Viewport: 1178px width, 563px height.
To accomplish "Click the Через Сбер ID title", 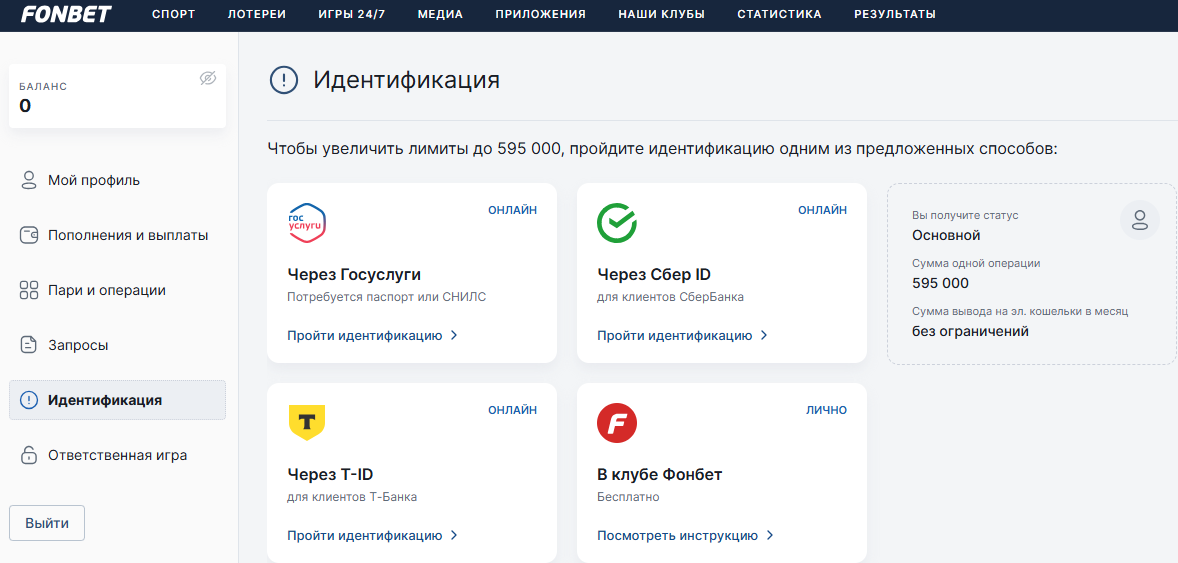I will click(x=654, y=274).
